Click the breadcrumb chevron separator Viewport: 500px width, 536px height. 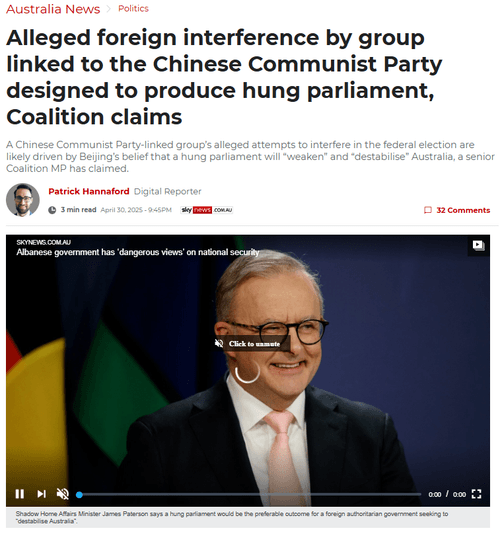click(x=109, y=9)
